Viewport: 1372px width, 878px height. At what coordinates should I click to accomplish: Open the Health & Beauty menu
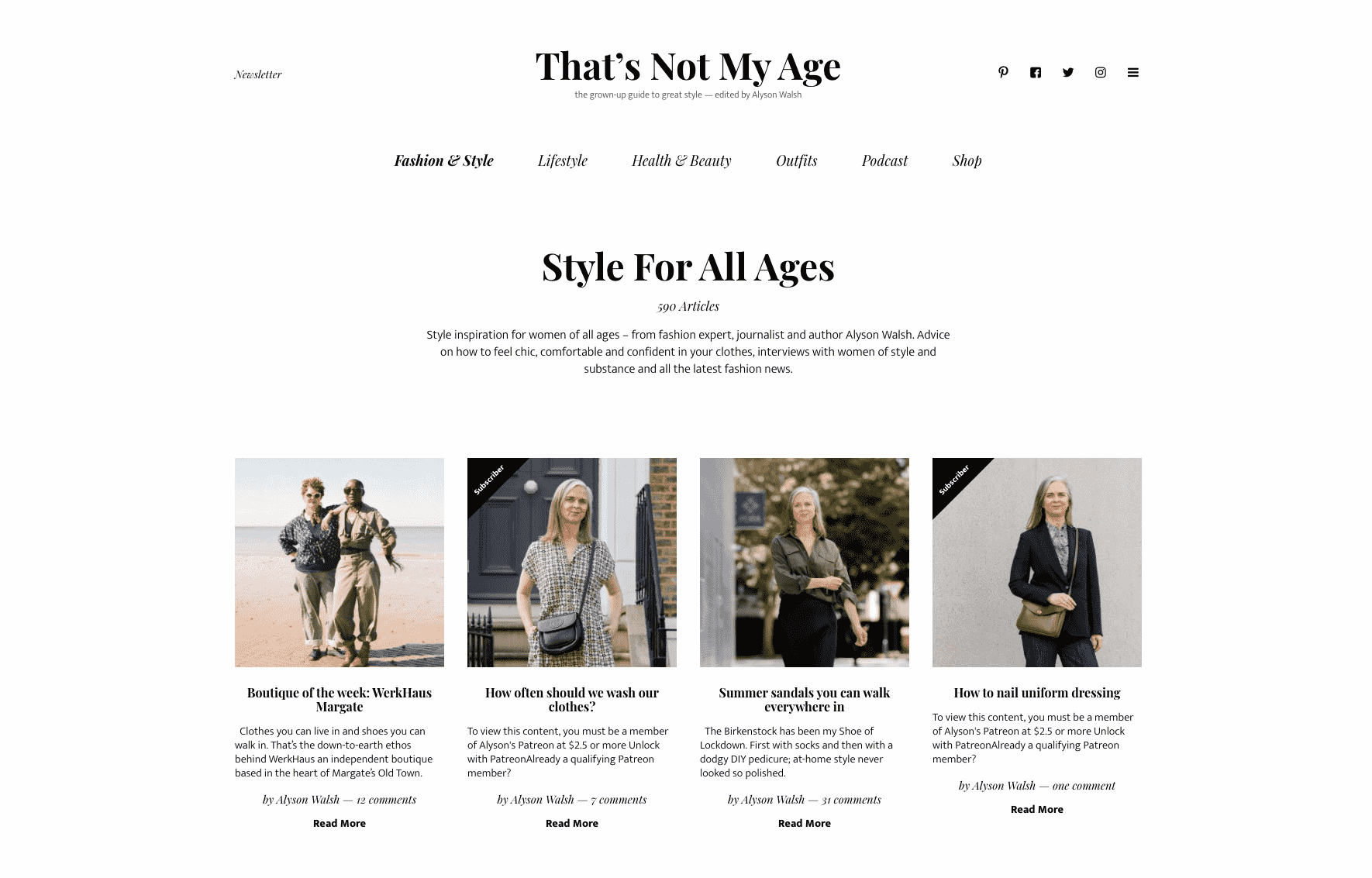(681, 160)
